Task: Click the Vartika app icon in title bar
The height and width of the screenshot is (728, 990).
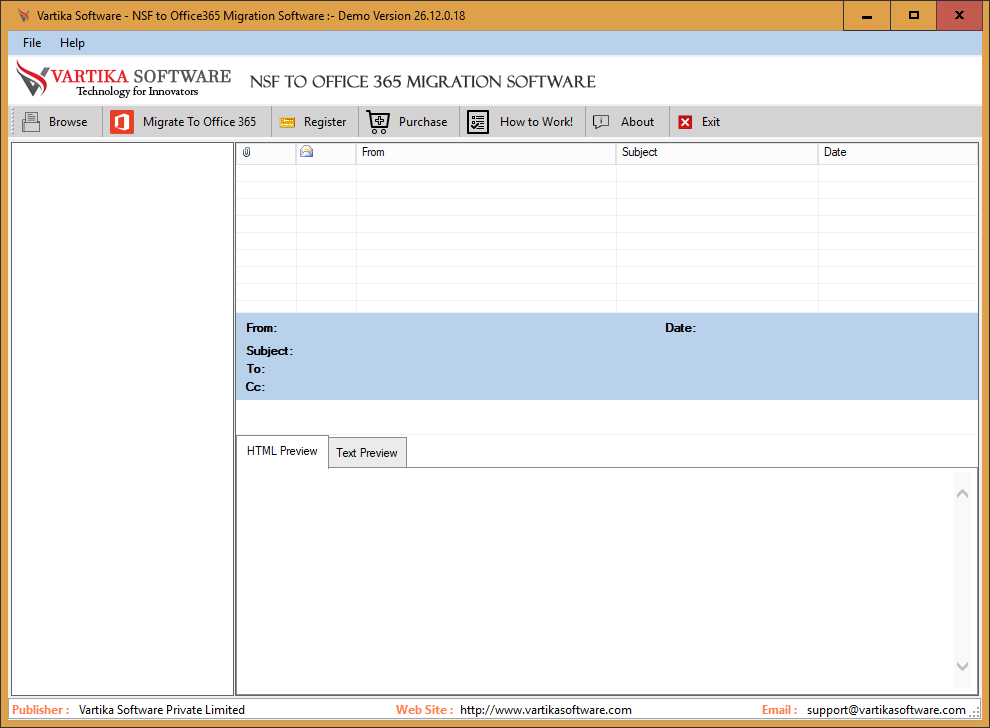Action: coord(24,15)
